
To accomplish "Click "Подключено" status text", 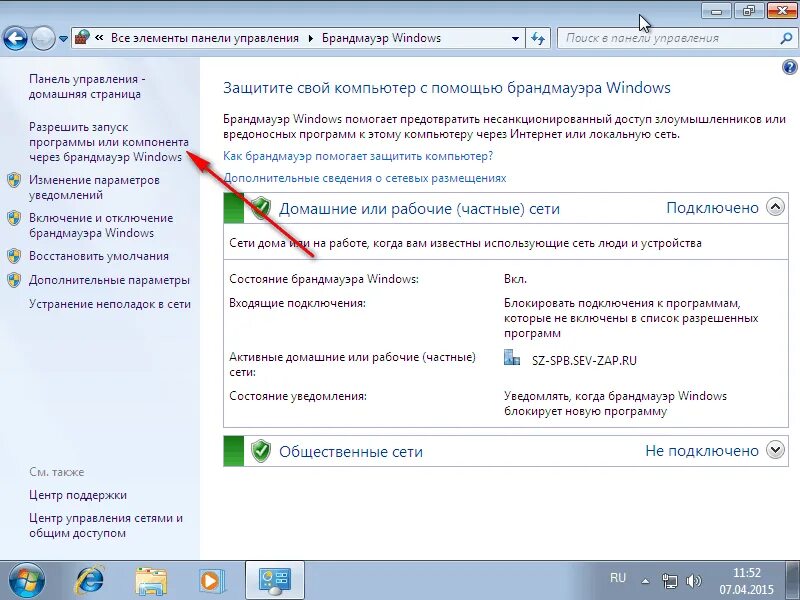I will (712, 208).
